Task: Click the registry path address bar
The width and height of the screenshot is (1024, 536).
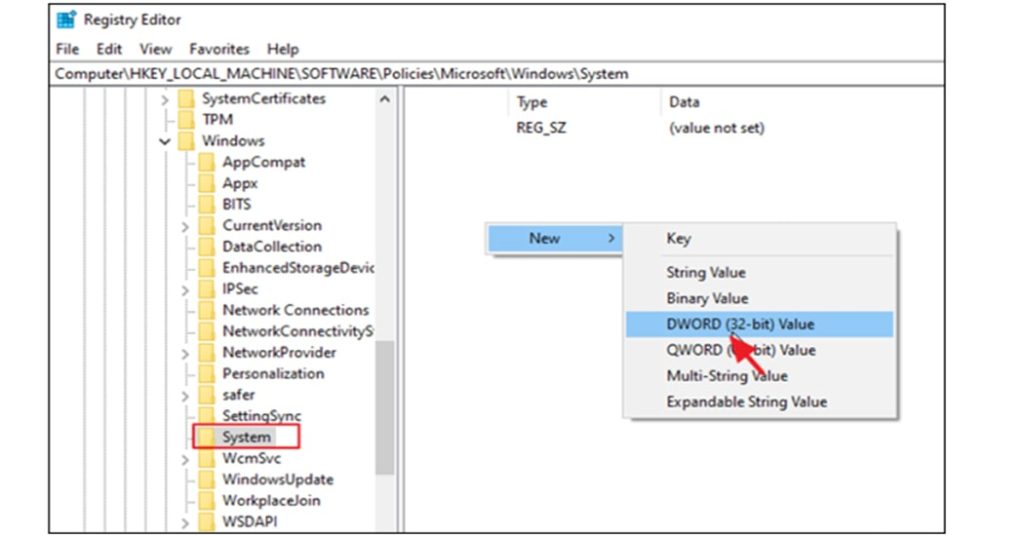Action: [496, 74]
